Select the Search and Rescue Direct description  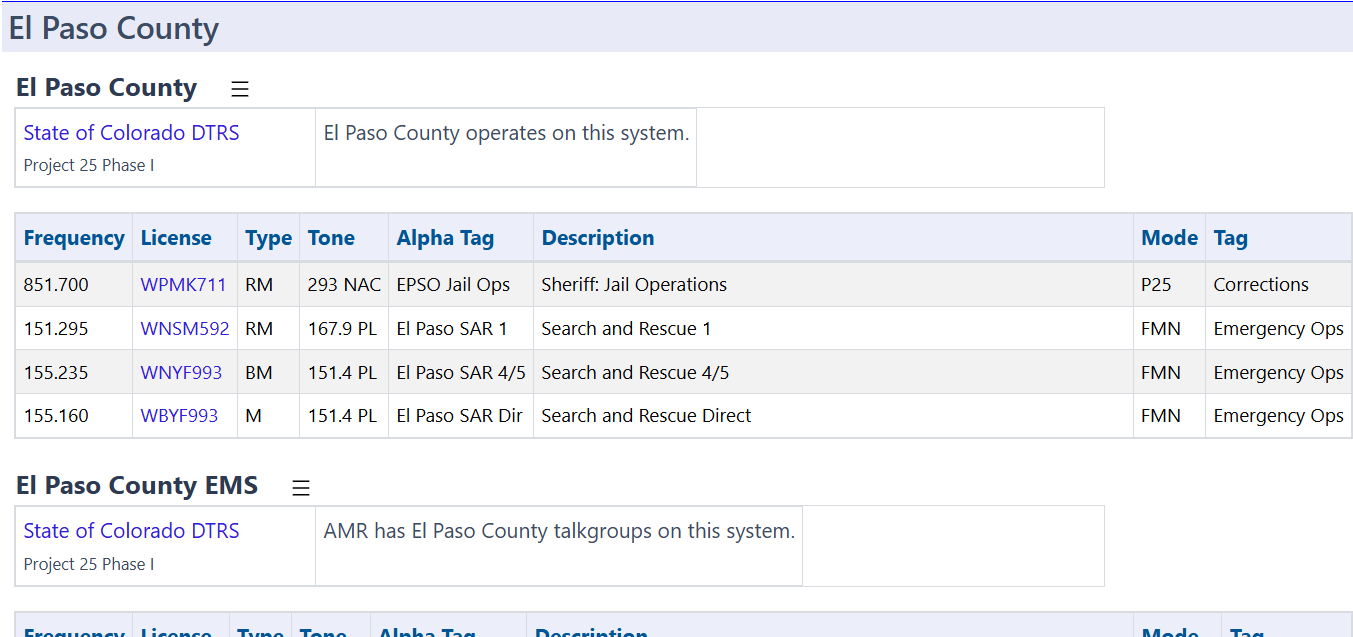(646, 416)
